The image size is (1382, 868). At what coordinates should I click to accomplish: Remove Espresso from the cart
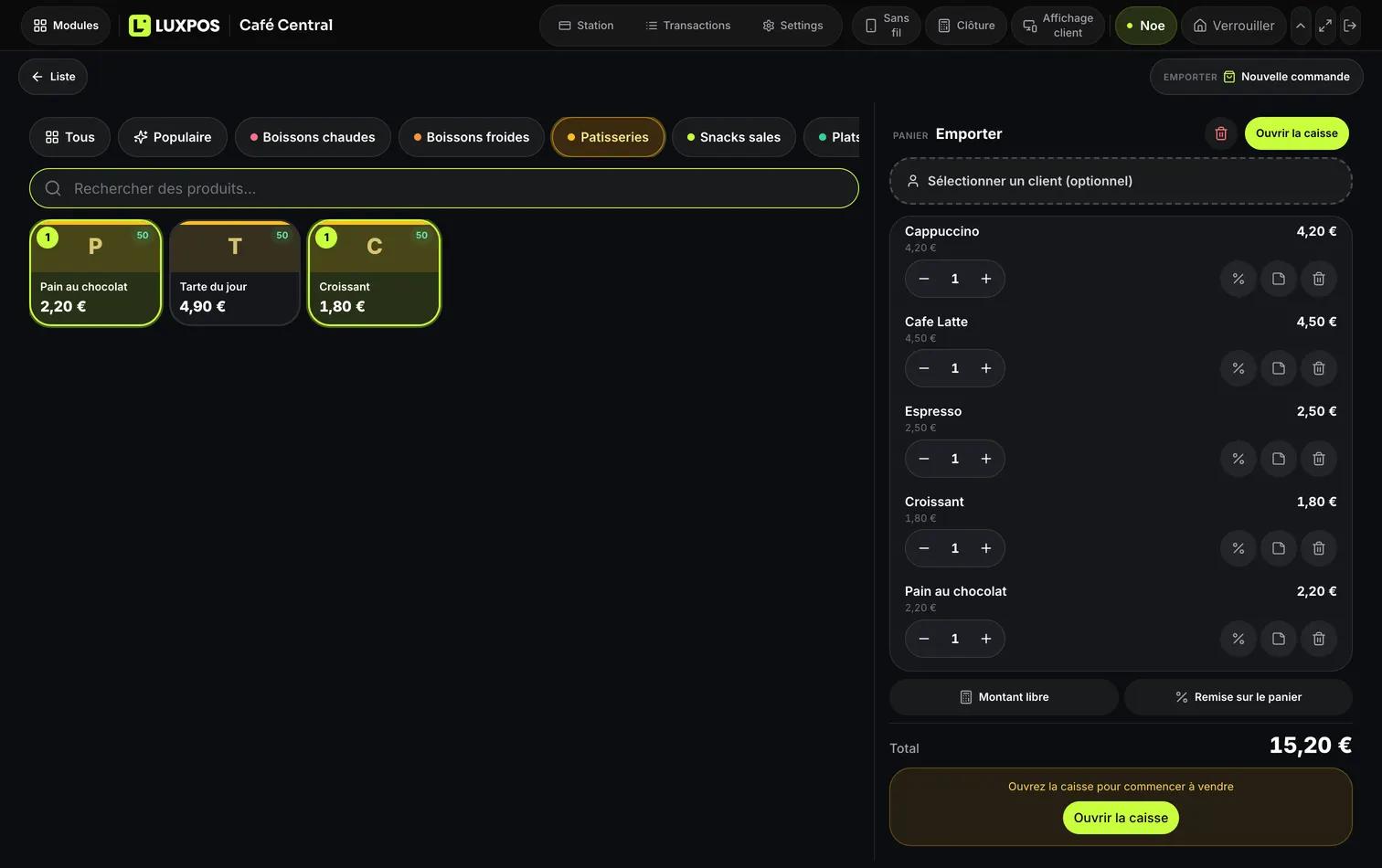[1318, 459]
